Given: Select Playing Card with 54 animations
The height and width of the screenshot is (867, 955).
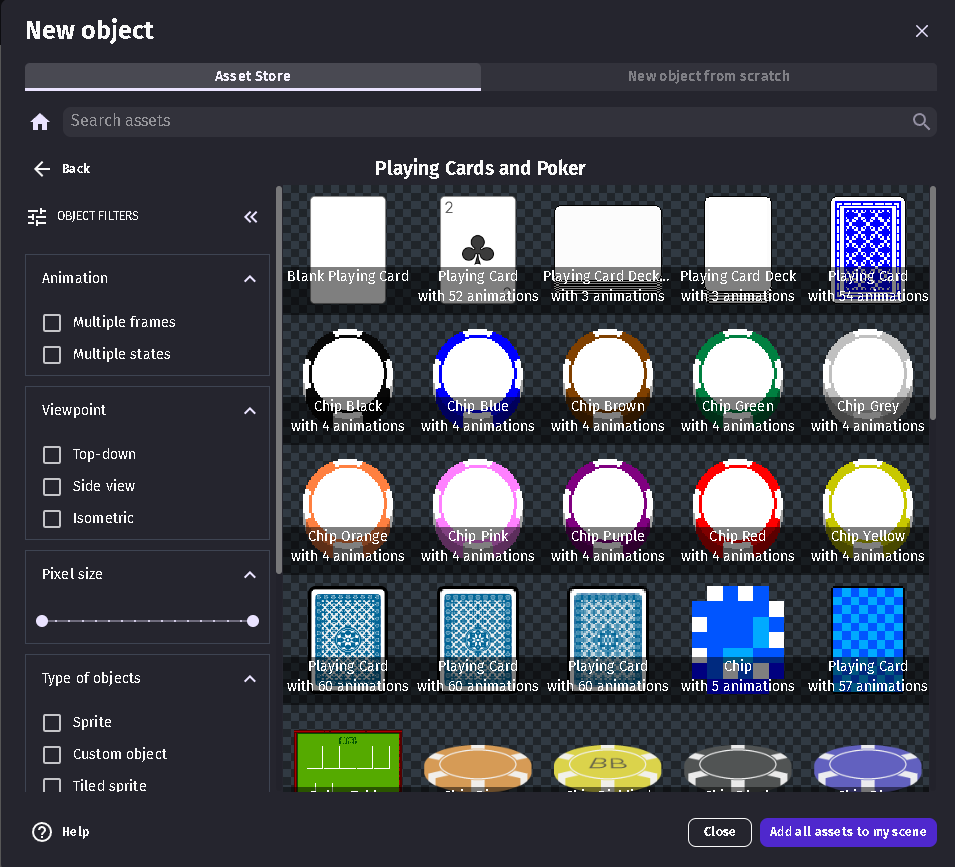Looking at the screenshot, I should (868, 250).
